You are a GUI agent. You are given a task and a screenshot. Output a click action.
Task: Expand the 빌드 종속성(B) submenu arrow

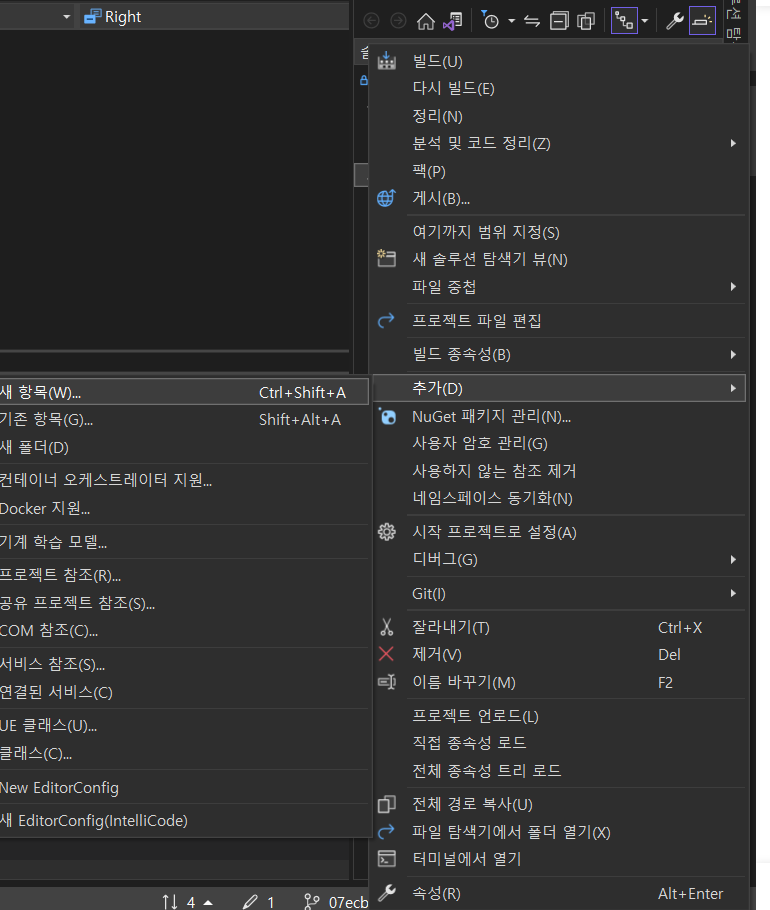(733, 354)
